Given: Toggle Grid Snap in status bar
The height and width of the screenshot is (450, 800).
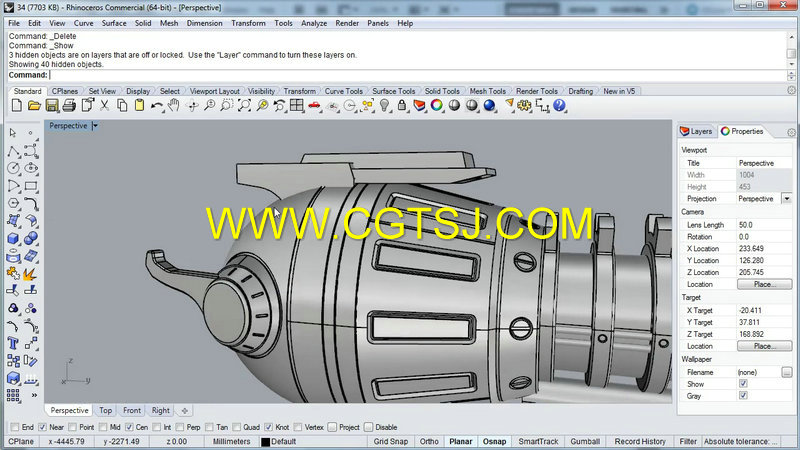Looking at the screenshot, I should tap(390, 441).
